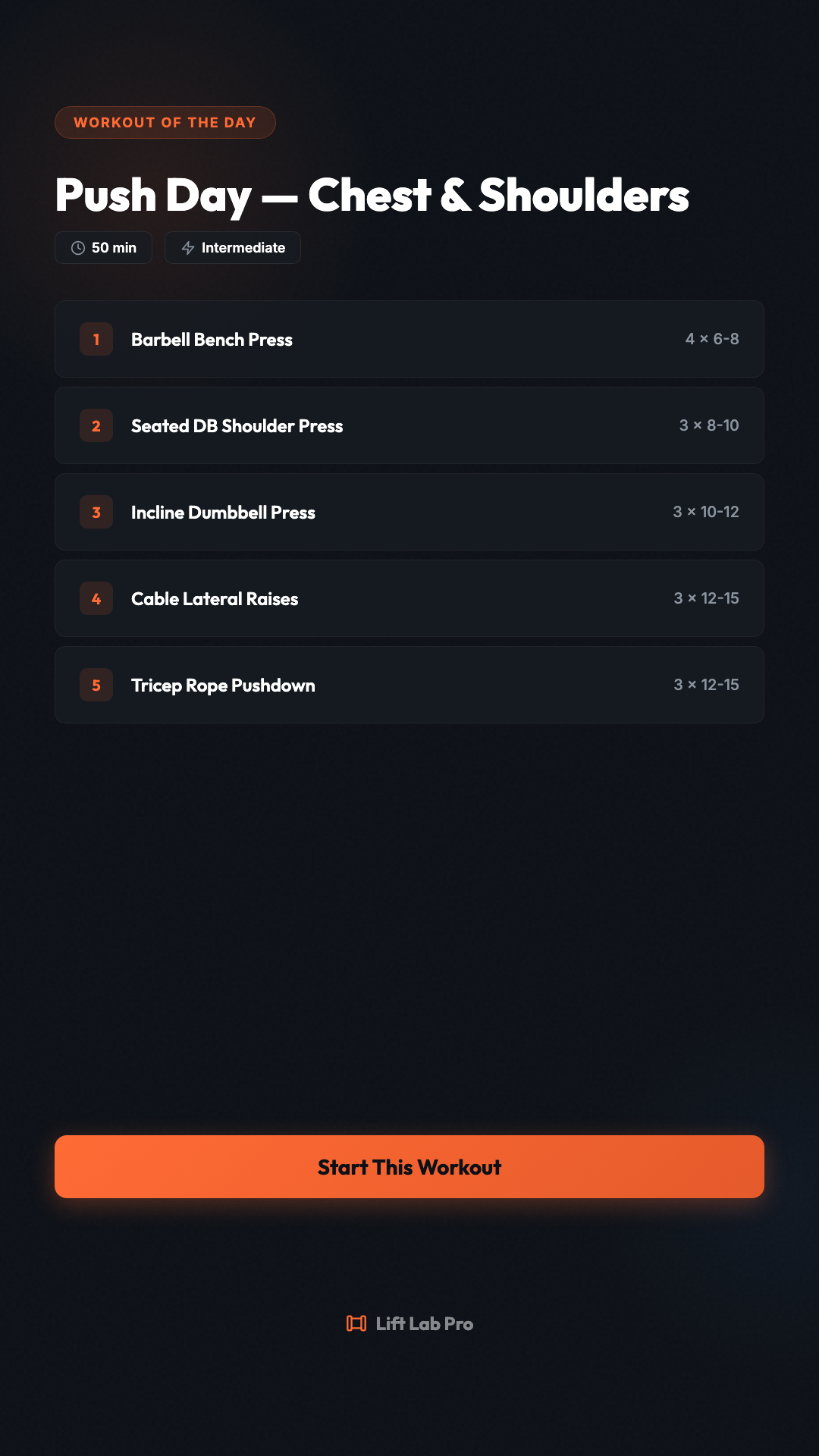Viewport: 819px width, 1456px height.
Task: Click the Lift Lab Pro brand text
Action: (424, 1323)
